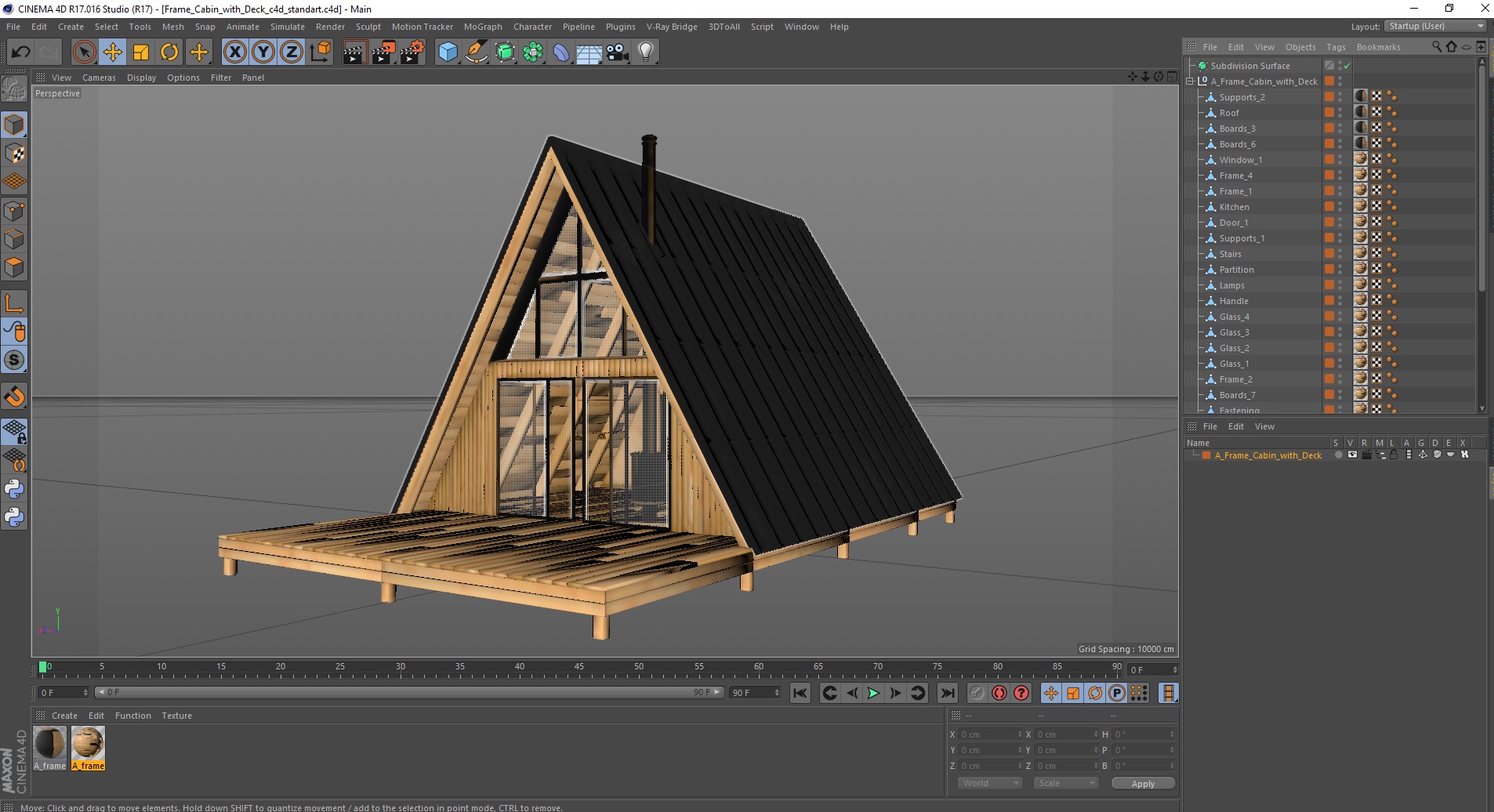Image resolution: width=1494 pixels, height=812 pixels.
Task: Click layer color swatch of Lamps
Action: pyautogui.click(x=1329, y=285)
